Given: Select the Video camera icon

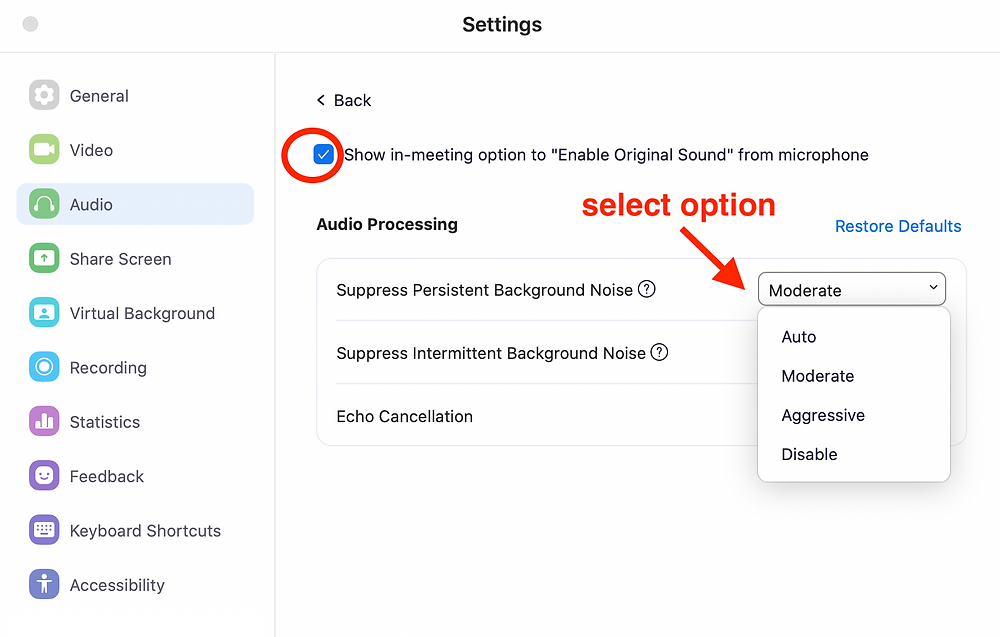Looking at the screenshot, I should (44, 150).
